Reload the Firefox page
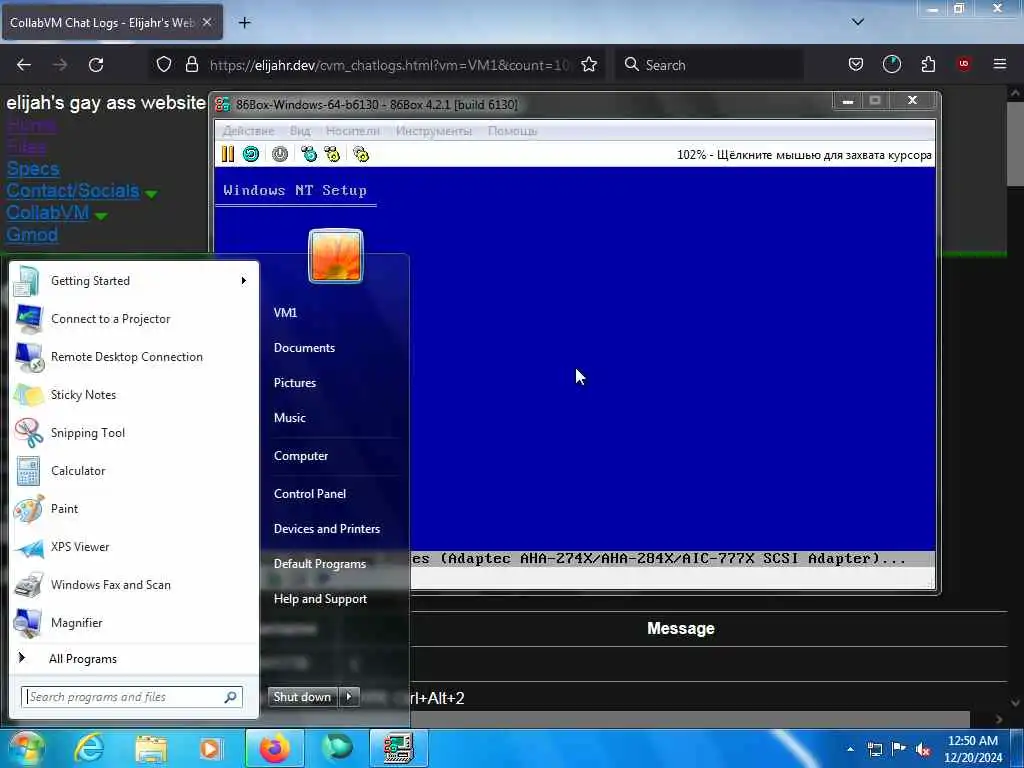Viewport: 1024px width, 768px height. (96, 65)
